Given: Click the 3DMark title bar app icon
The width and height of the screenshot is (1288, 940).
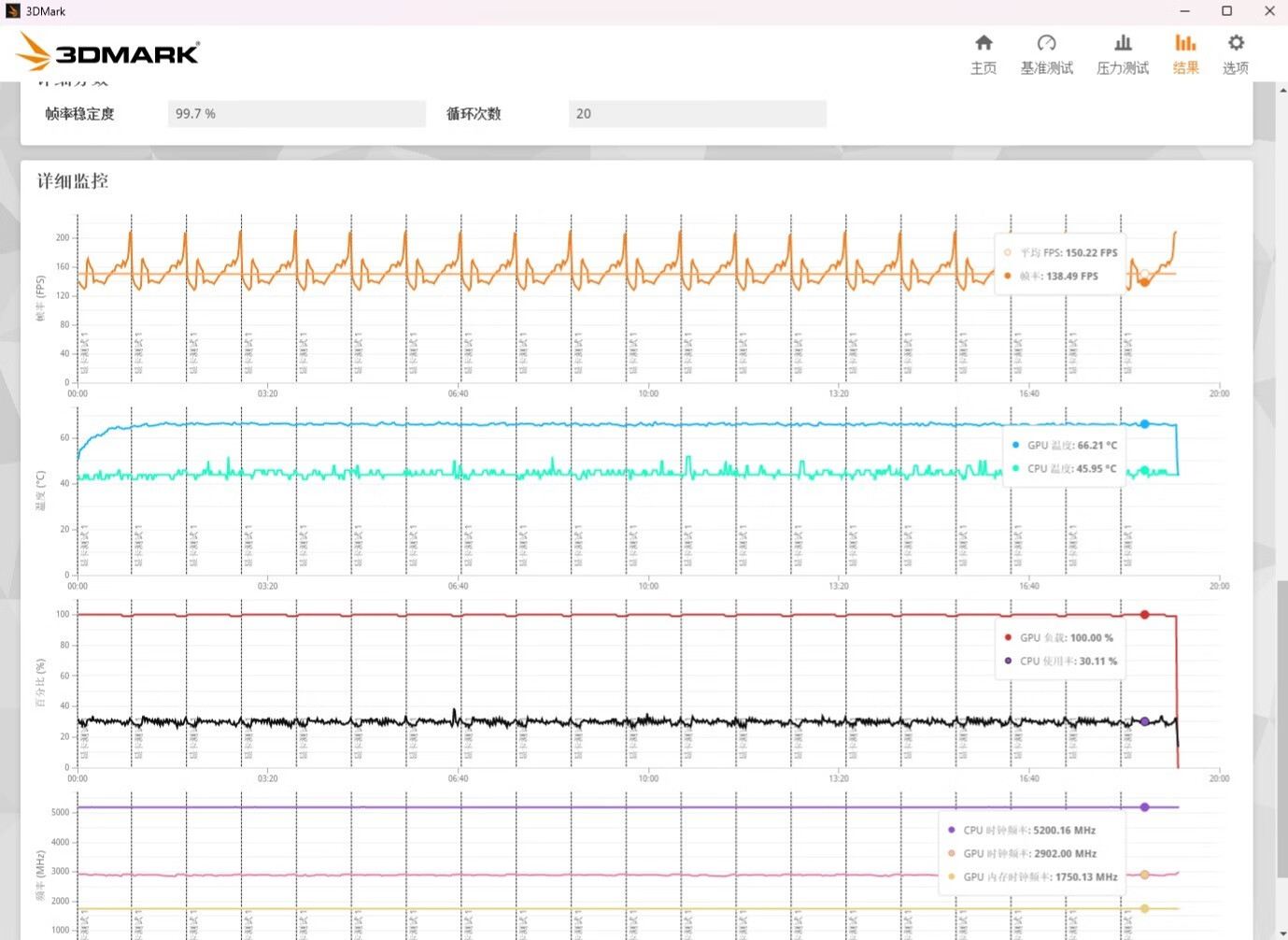Looking at the screenshot, I should click(x=12, y=11).
